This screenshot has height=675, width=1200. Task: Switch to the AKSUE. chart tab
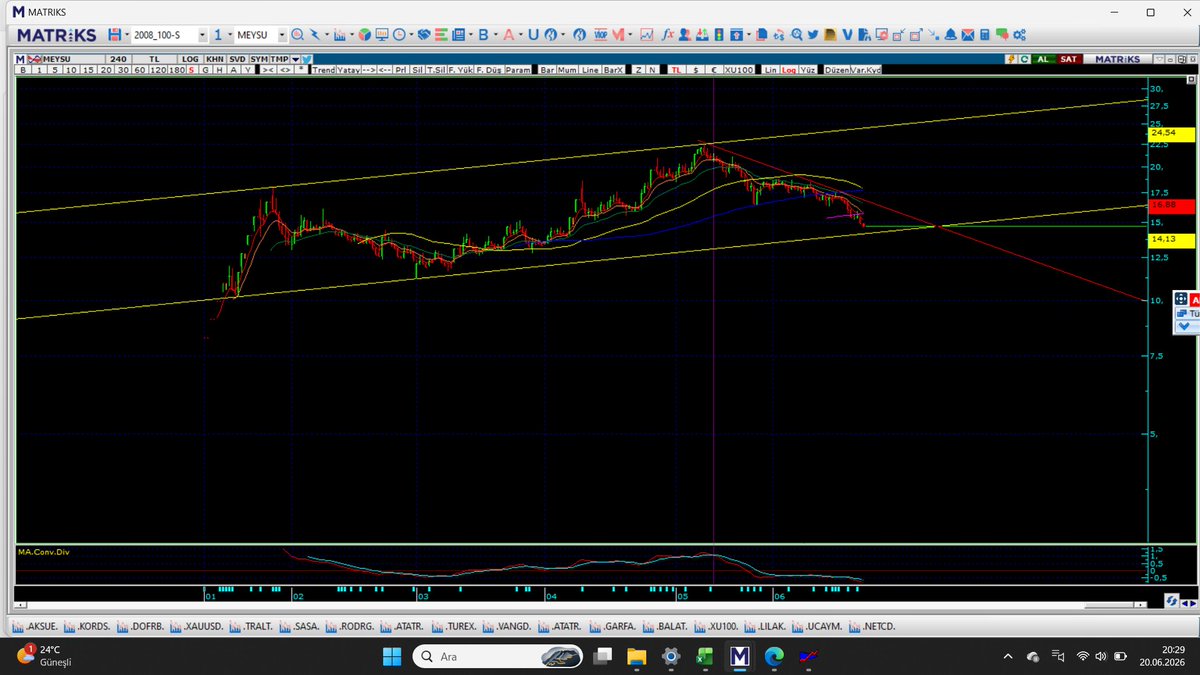[35, 627]
